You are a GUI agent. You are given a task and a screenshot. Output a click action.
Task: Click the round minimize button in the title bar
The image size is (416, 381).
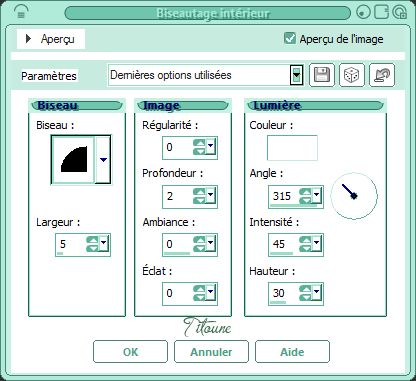coord(363,12)
